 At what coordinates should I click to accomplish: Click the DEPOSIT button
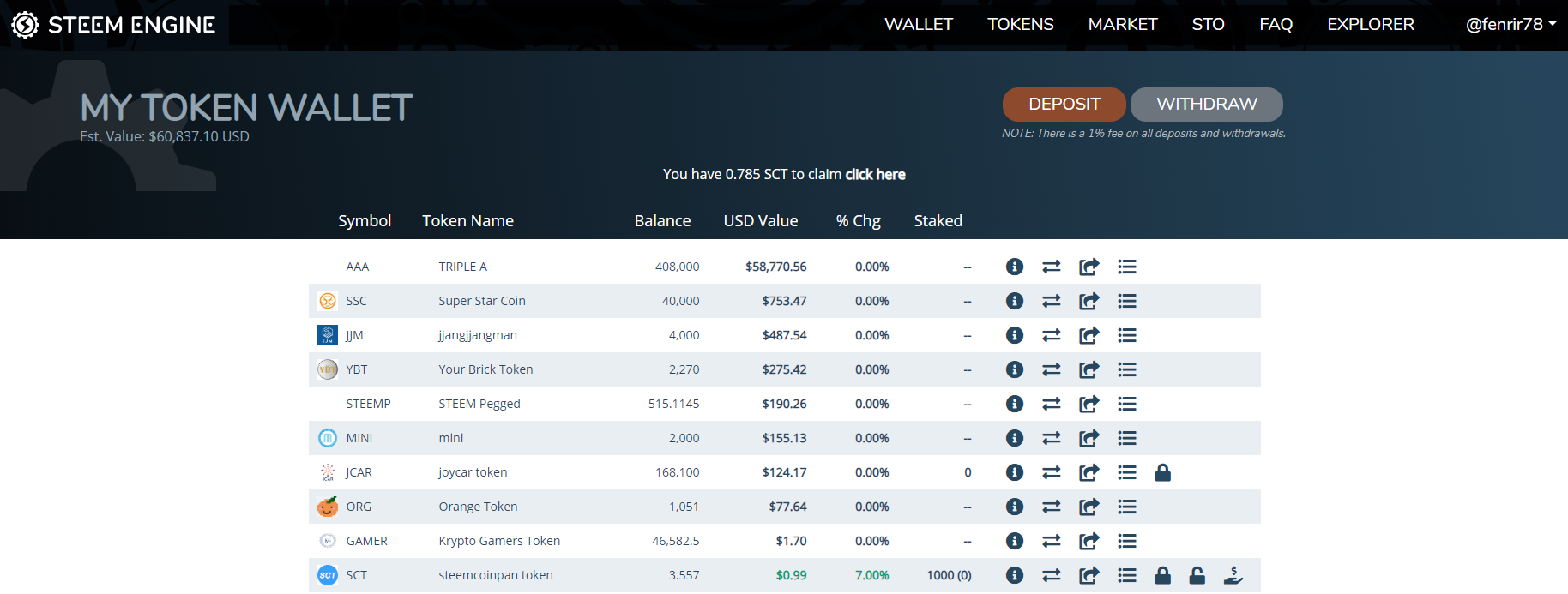click(x=1064, y=105)
